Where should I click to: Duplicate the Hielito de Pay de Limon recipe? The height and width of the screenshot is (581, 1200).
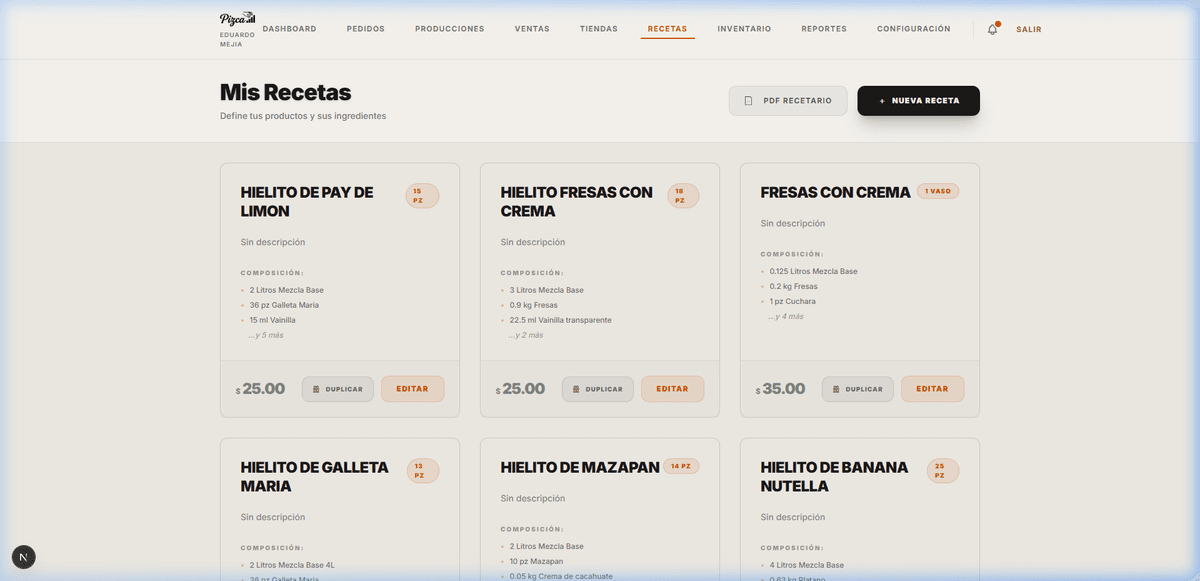(338, 389)
